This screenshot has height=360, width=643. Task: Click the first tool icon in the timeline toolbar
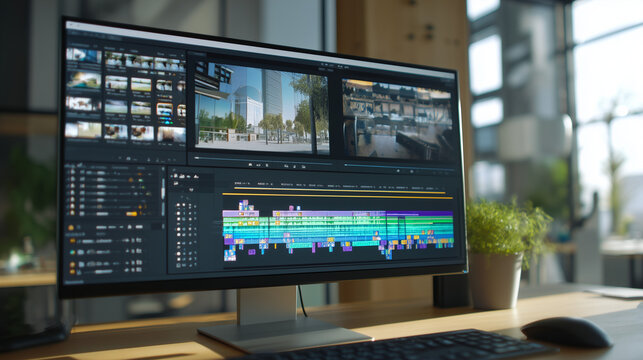pos(176,176)
